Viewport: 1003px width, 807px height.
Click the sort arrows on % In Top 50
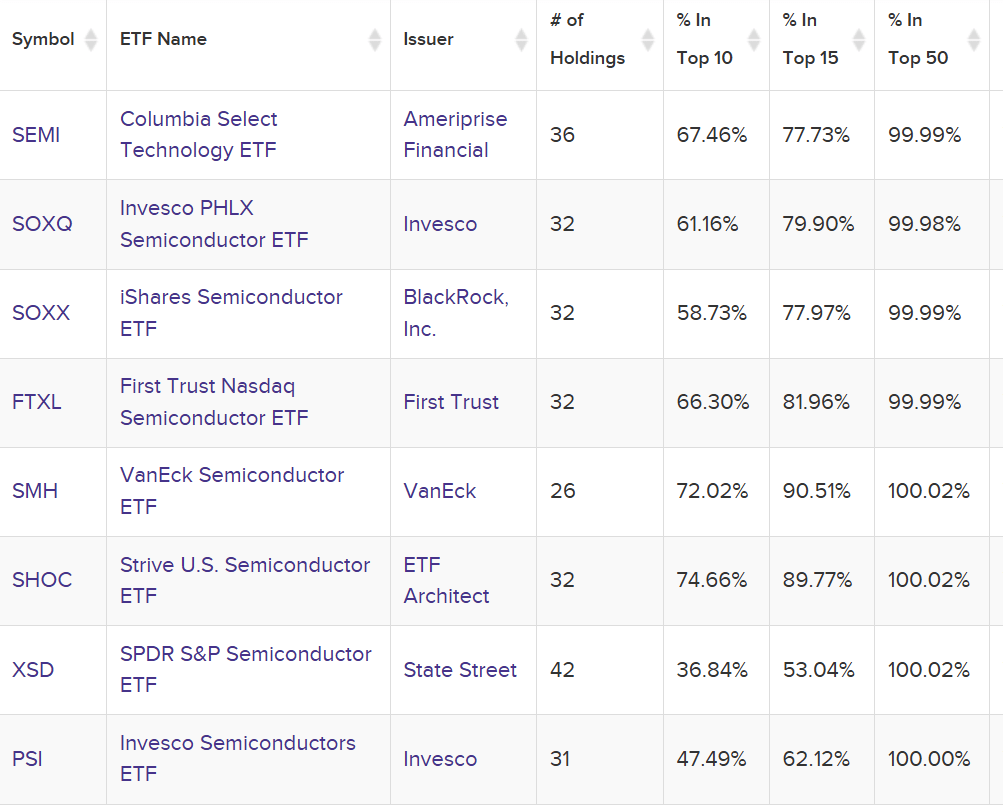click(972, 39)
